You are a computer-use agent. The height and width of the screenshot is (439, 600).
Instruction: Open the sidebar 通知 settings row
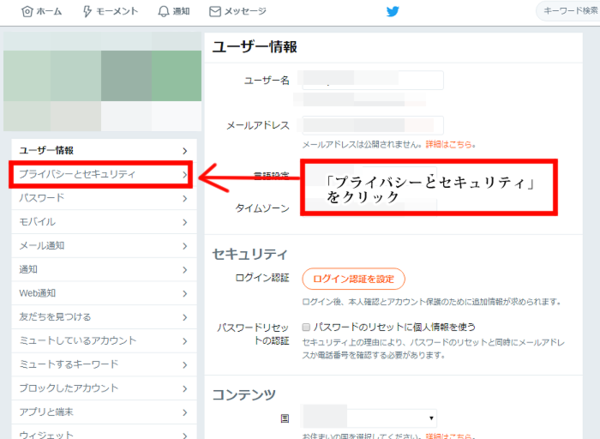tap(104, 269)
